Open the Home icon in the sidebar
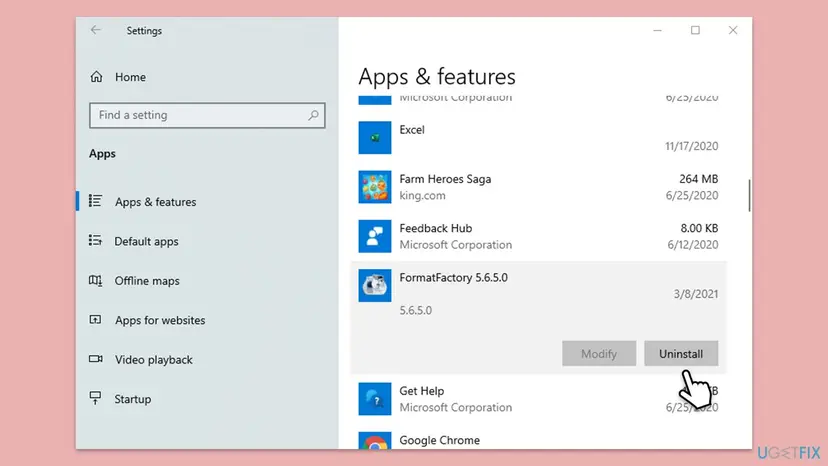Viewport: 828px width, 466px height. (x=96, y=77)
